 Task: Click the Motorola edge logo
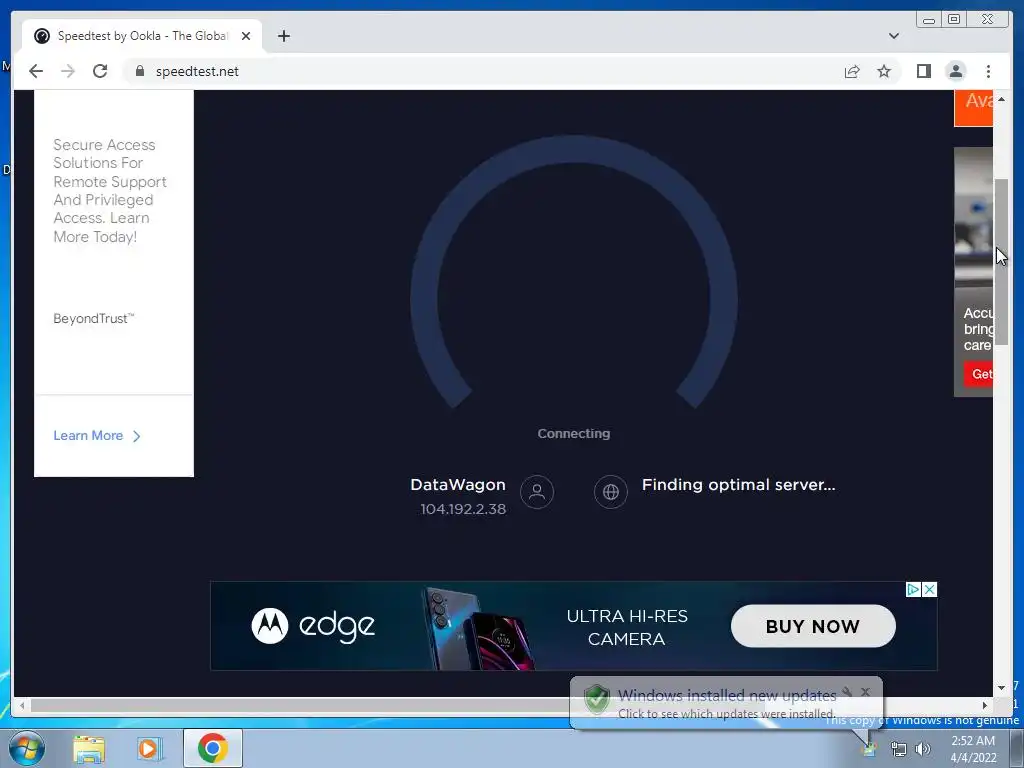[x=313, y=626]
